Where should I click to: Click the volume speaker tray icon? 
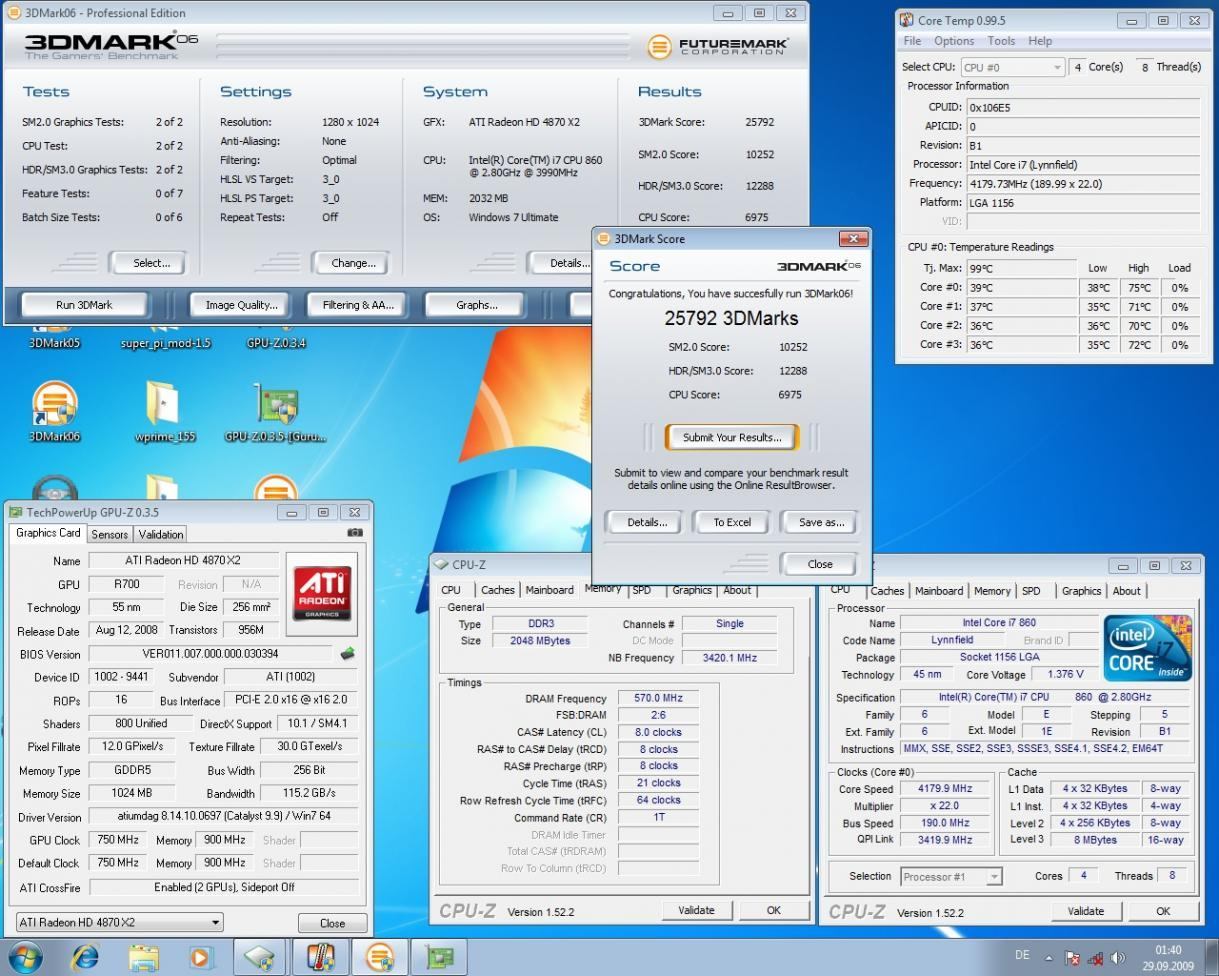pos(1117,958)
